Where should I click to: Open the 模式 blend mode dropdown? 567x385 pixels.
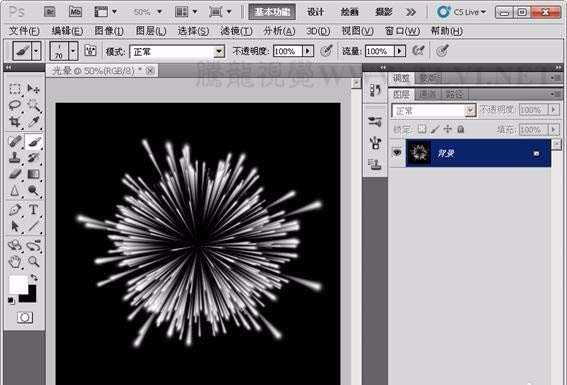point(177,52)
